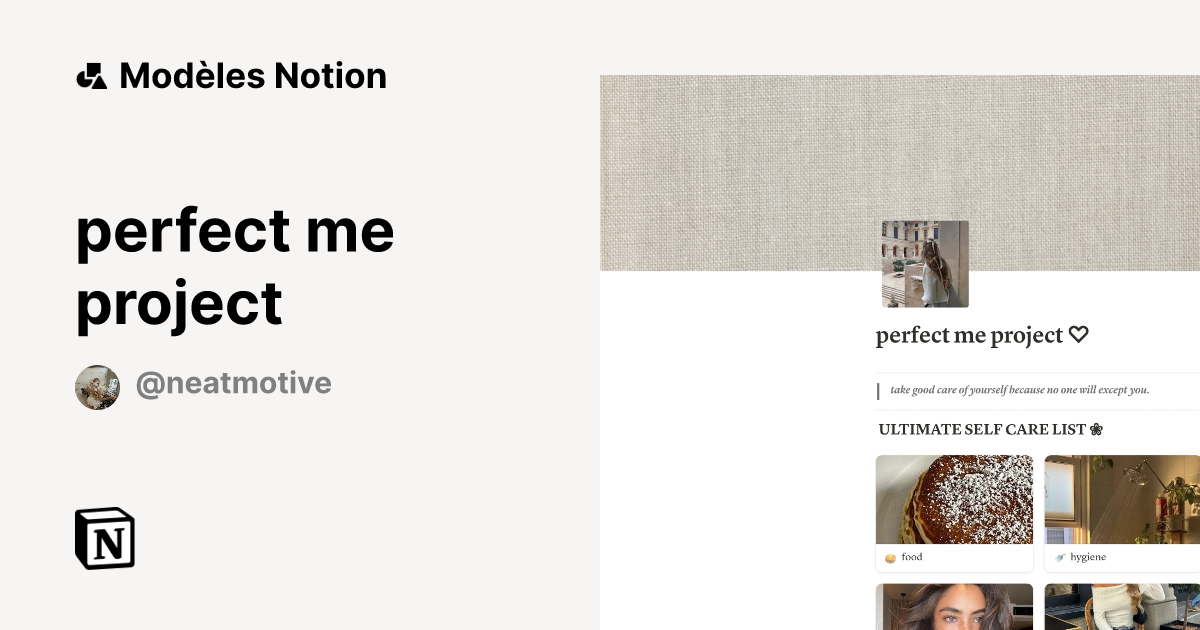The width and height of the screenshot is (1200, 630).
Task: Click the heart symbol beside the page title
Action: pos(1078,334)
